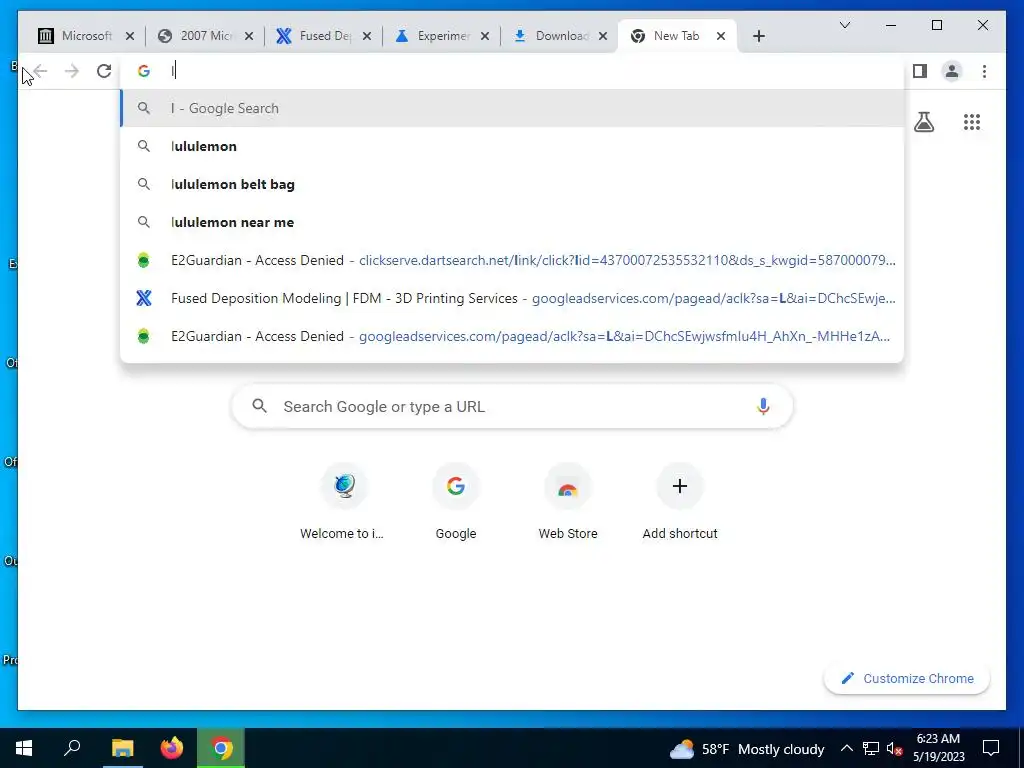Pick the 'lululemon belt bag' suggestion

(512, 184)
